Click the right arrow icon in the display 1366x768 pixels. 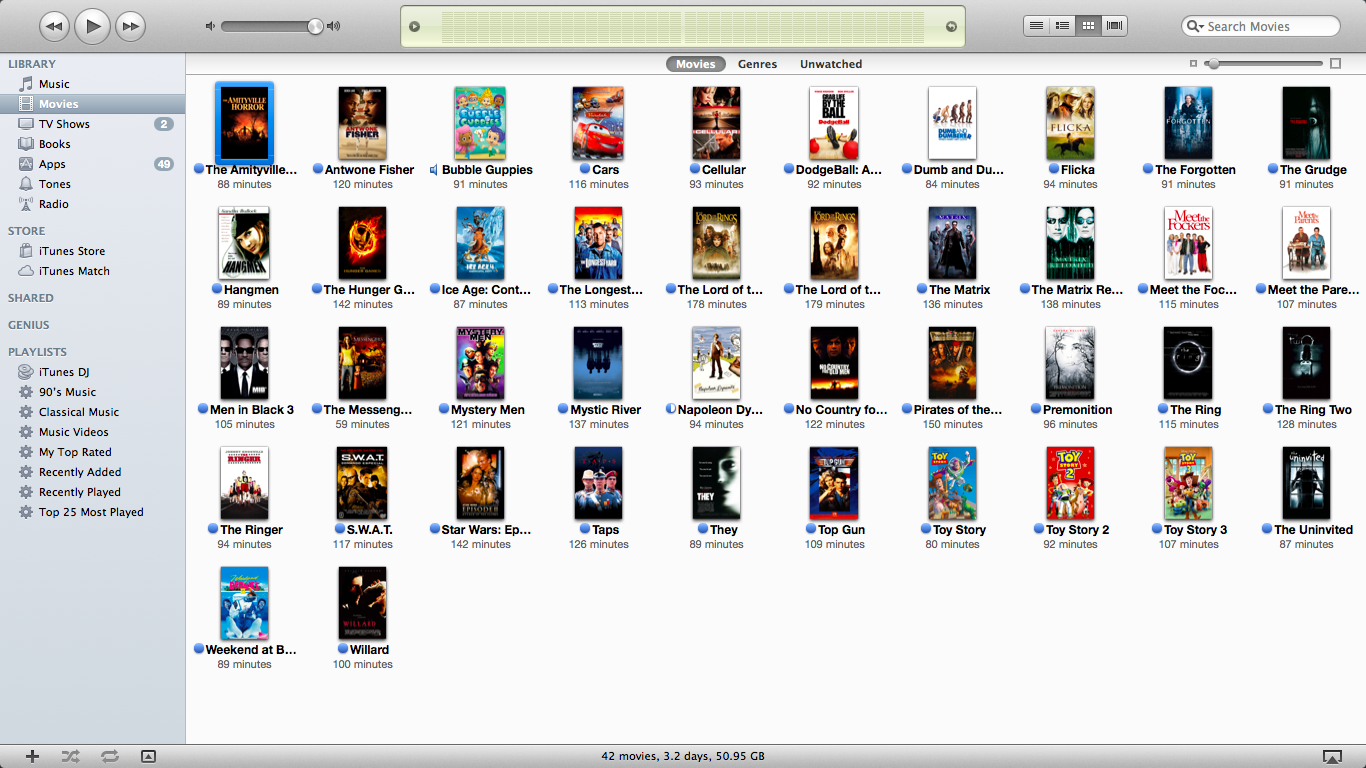tap(951, 27)
